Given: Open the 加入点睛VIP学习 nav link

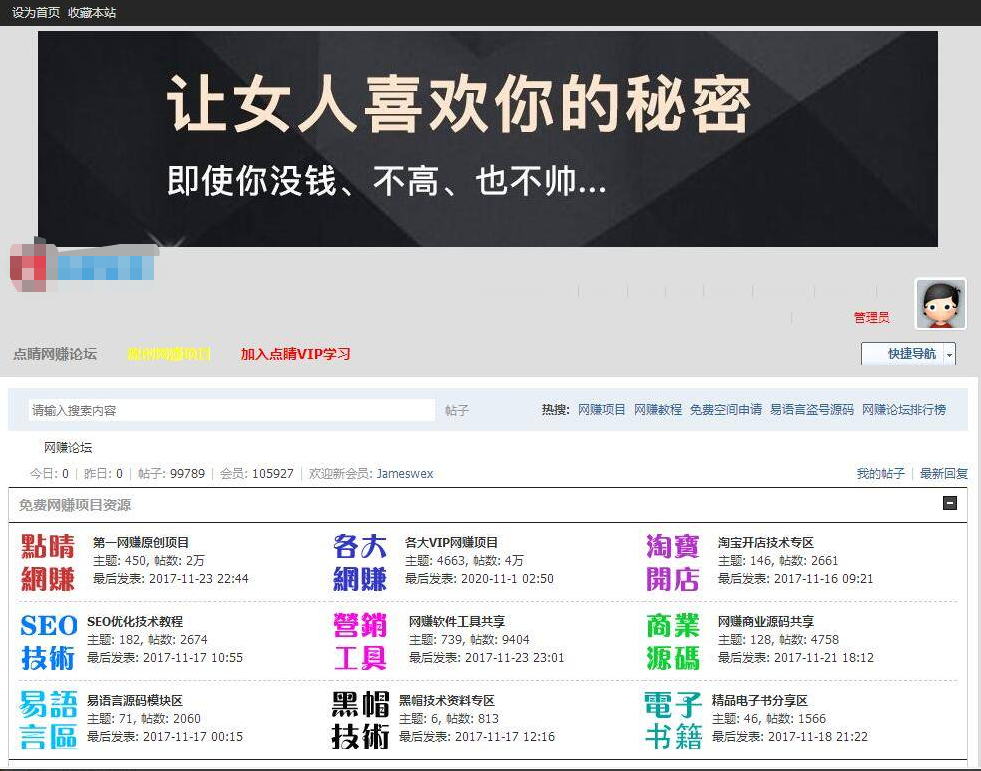Looking at the screenshot, I should click(295, 354).
